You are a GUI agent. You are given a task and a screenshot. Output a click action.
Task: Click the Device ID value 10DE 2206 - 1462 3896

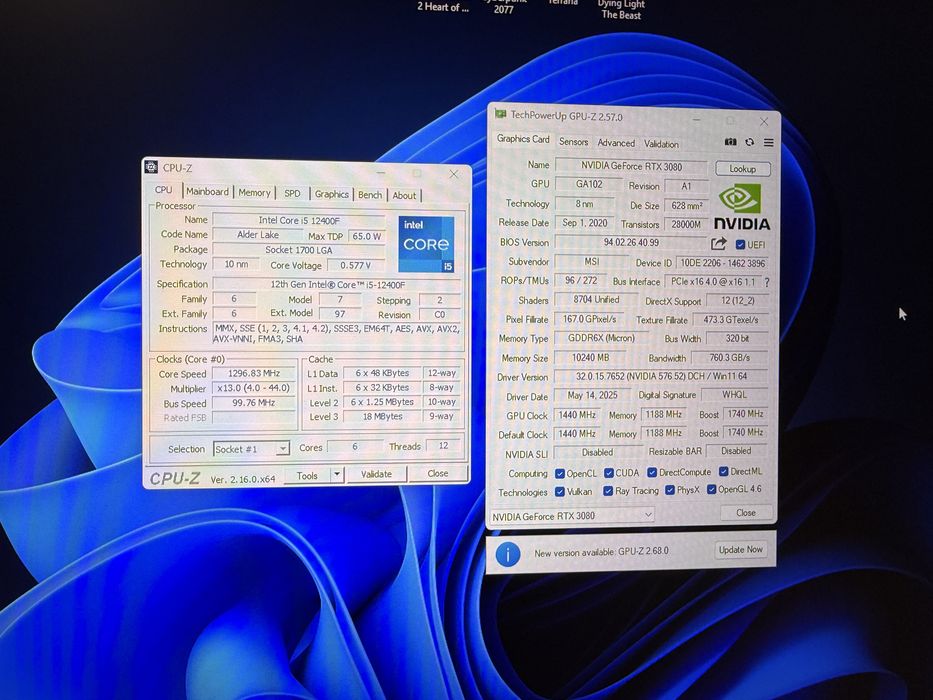(722, 263)
